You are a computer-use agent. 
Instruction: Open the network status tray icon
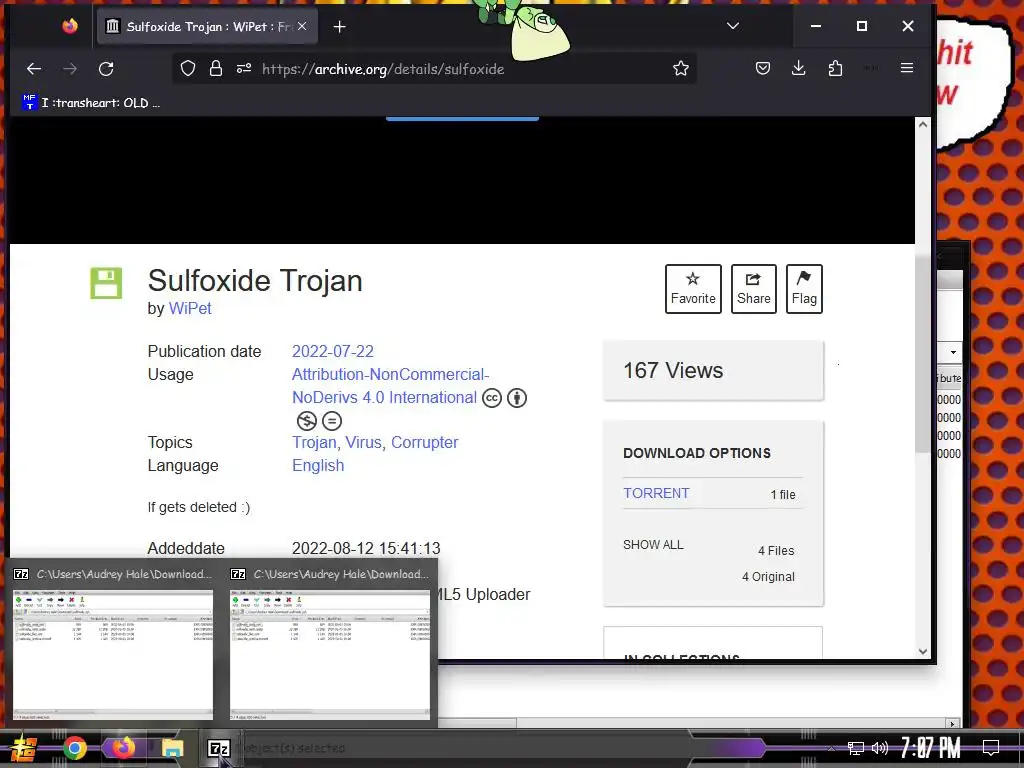855,748
